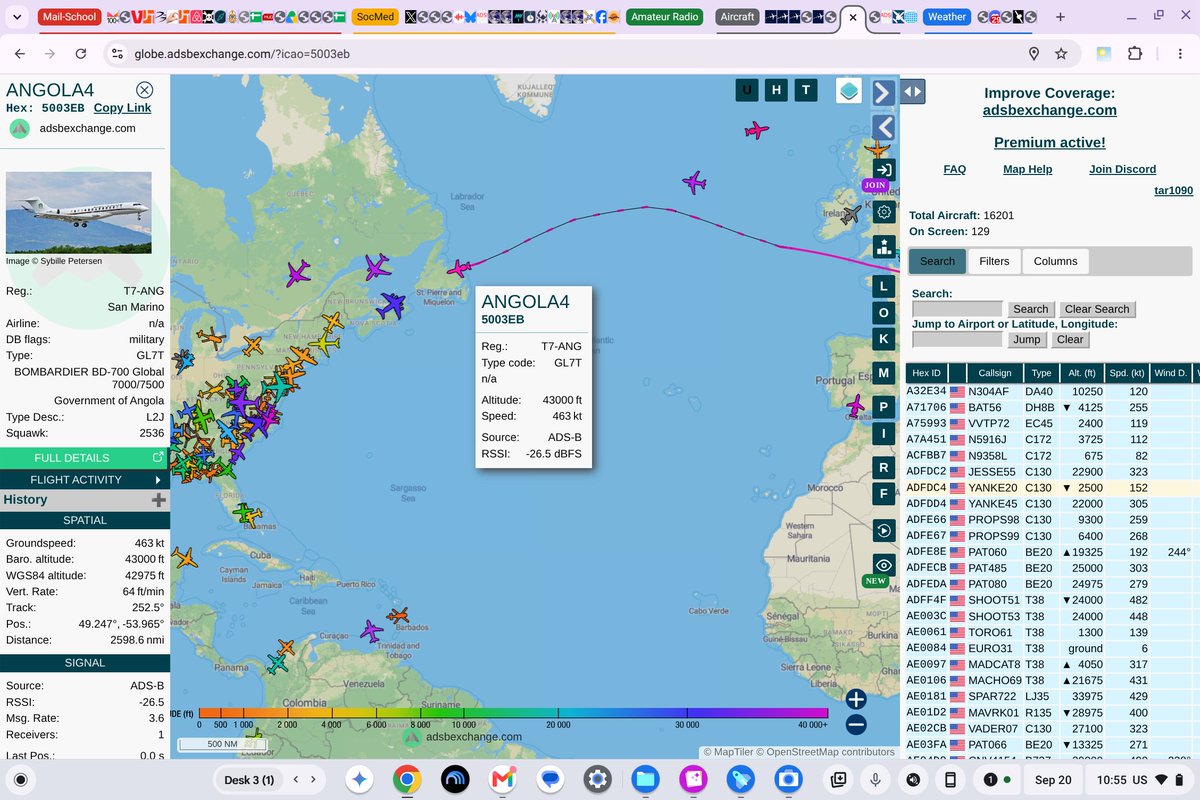Viewport: 1200px width, 800px height.
Task: Switch to the Filters tab
Action: point(994,261)
